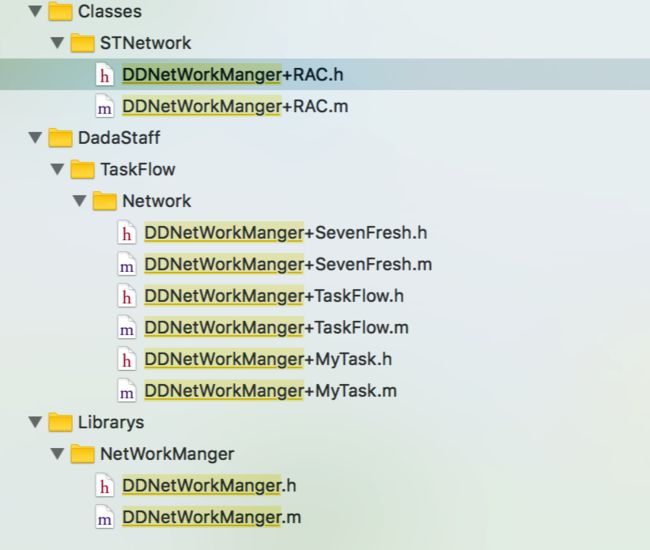Select the STNetwork group label
This screenshot has width=650, height=550.
click(146, 43)
